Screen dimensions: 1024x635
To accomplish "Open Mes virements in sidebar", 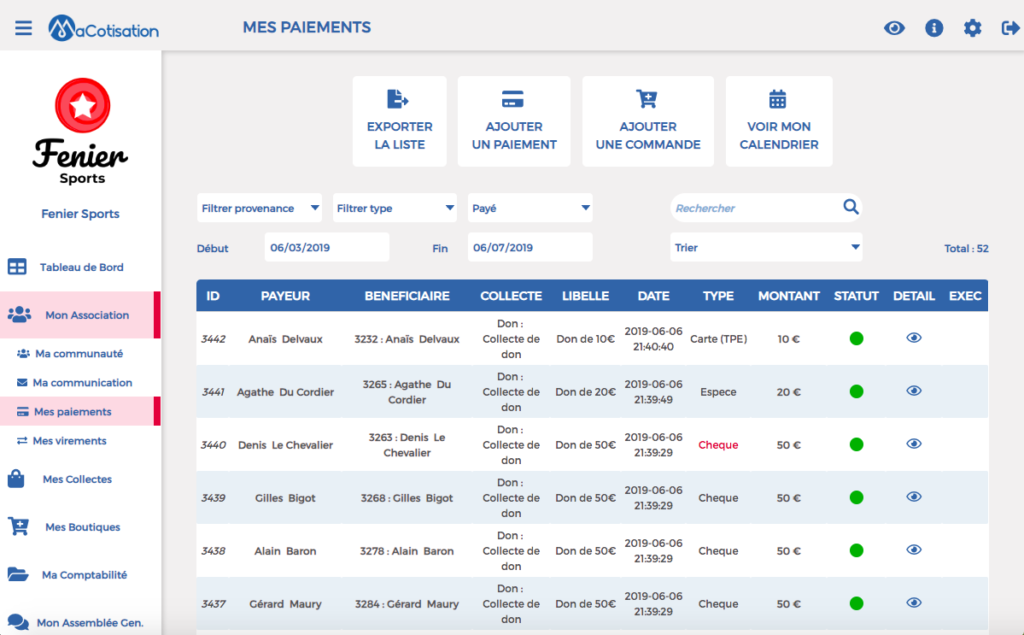I will [x=69, y=441].
